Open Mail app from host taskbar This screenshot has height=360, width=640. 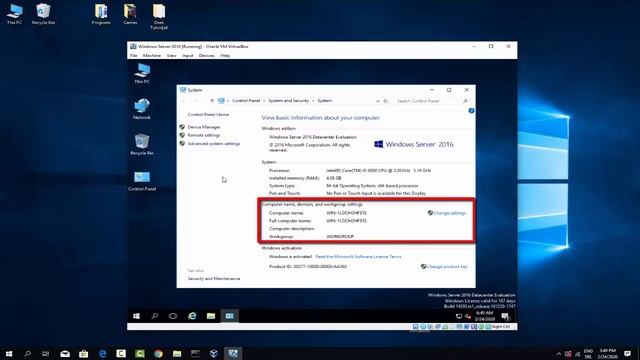pos(65,353)
